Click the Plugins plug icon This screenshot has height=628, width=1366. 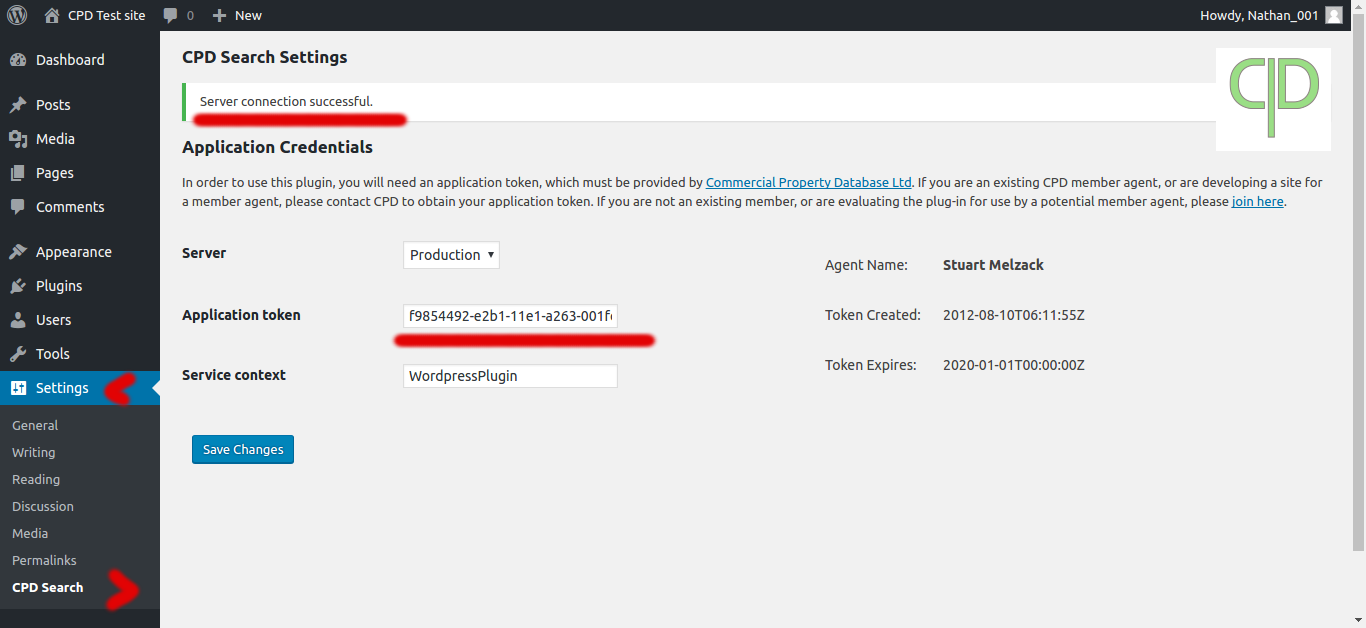click(x=18, y=286)
